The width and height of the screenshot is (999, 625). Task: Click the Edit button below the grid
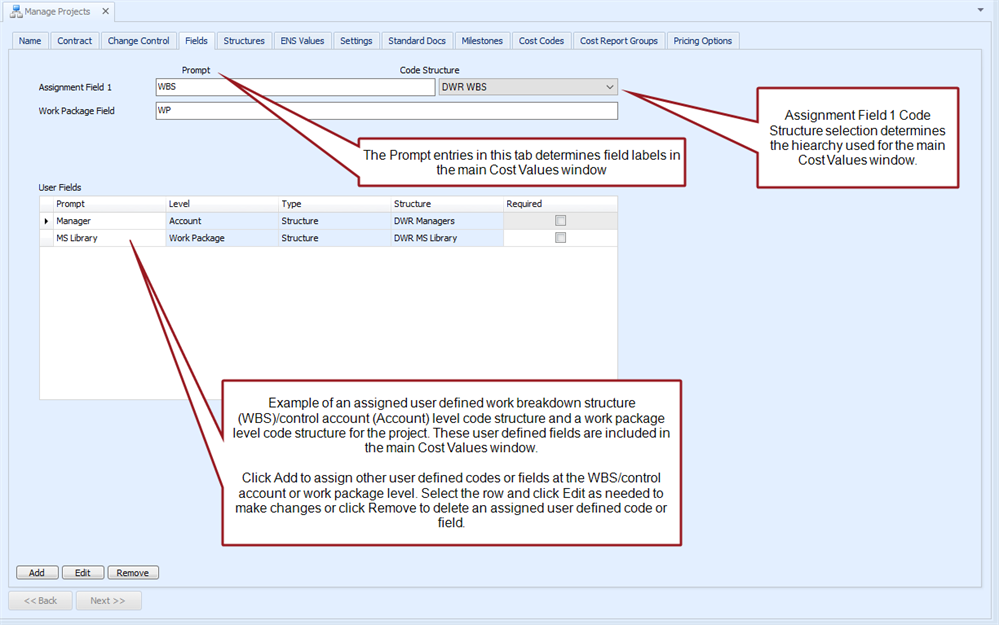click(x=83, y=573)
